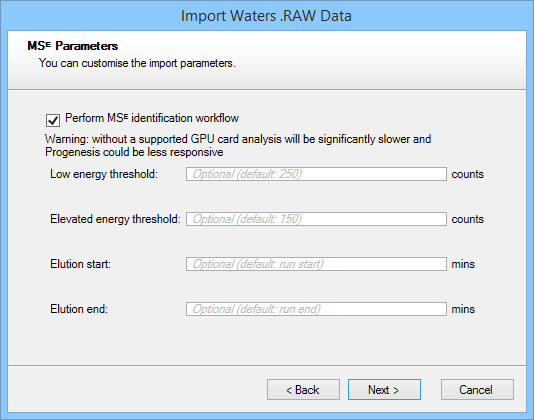Click the 'Elution start:' label

coord(80,264)
